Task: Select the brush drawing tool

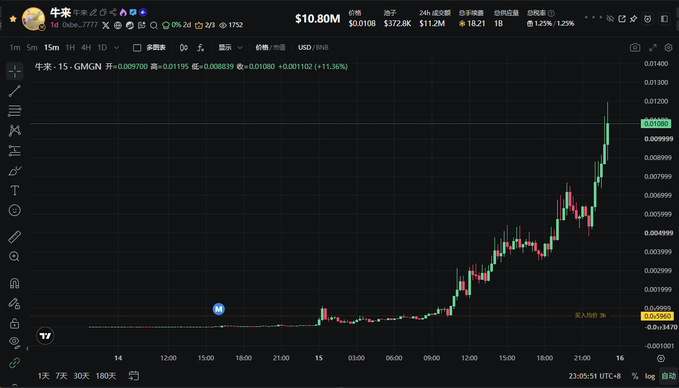Action: pos(15,171)
